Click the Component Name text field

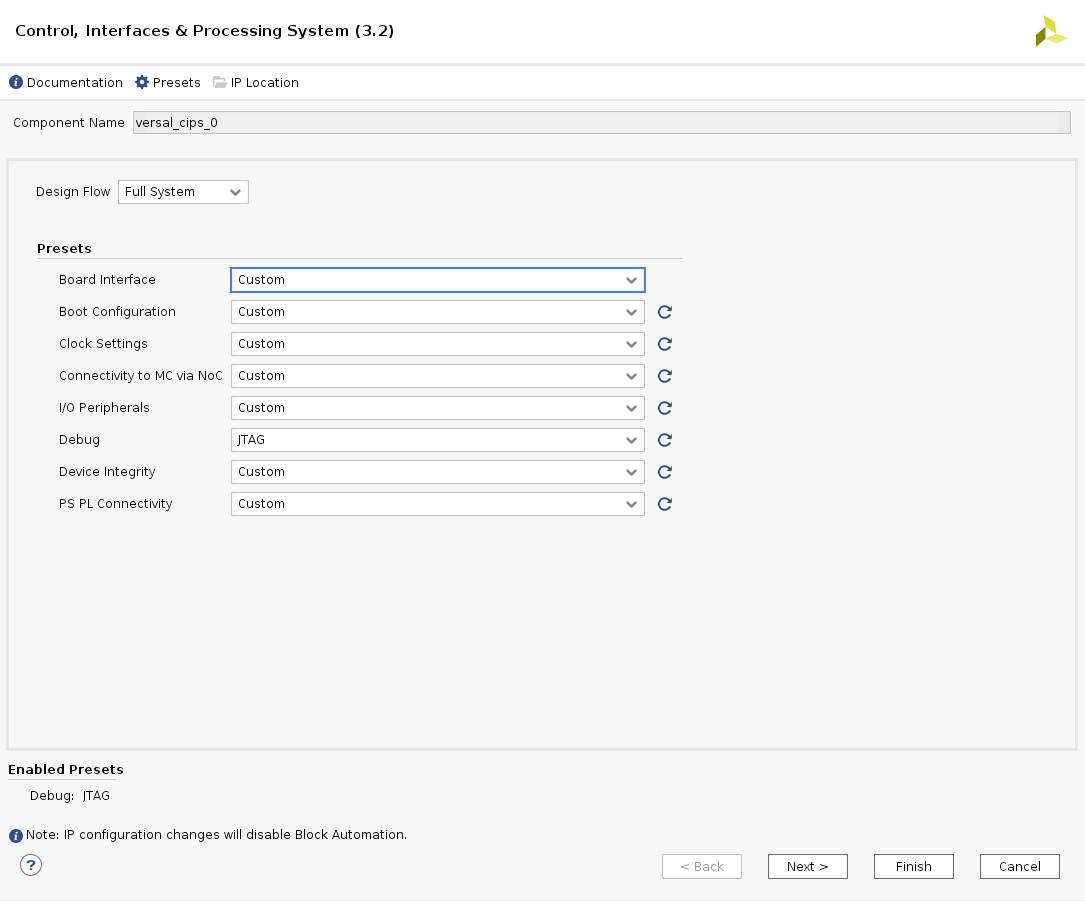pos(600,123)
